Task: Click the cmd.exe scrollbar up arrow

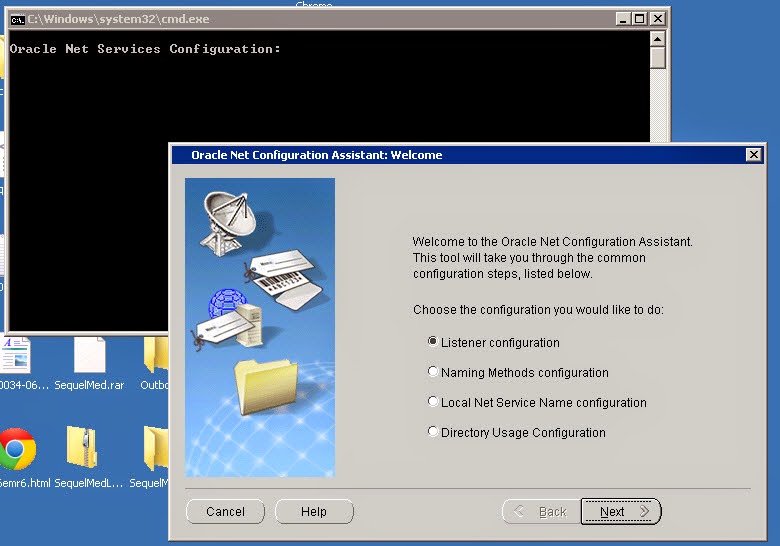Action: [658, 39]
